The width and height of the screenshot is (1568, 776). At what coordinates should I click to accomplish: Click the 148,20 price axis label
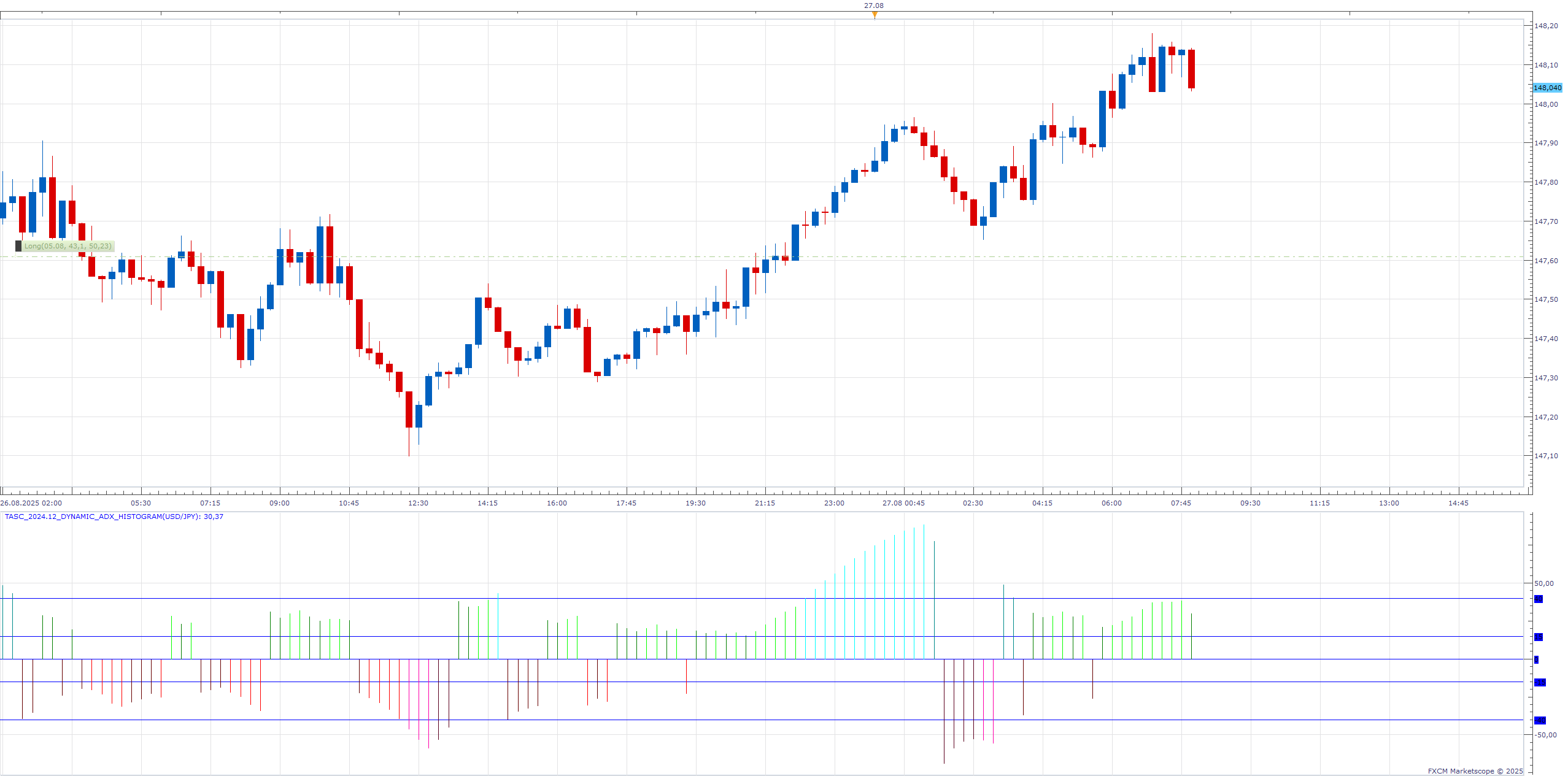(1546, 26)
